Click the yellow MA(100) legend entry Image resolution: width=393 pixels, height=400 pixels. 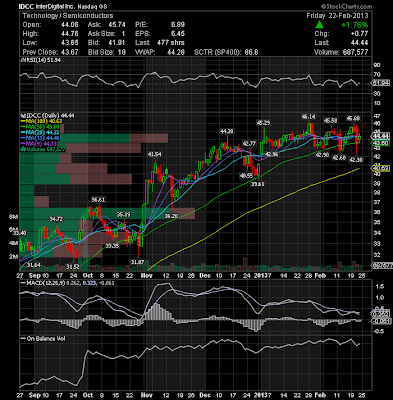(41, 121)
